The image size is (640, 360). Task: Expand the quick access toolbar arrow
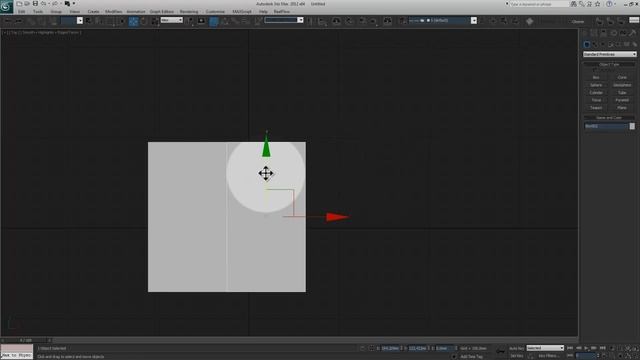74,4
